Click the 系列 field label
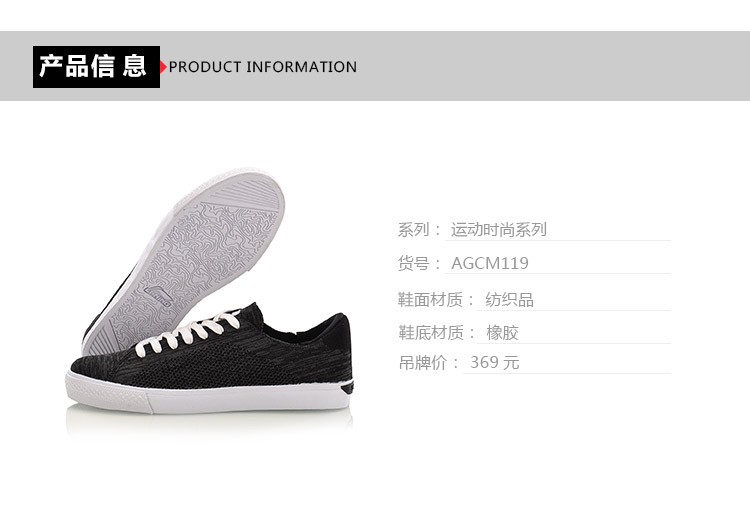 pyautogui.click(x=414, y=230)
